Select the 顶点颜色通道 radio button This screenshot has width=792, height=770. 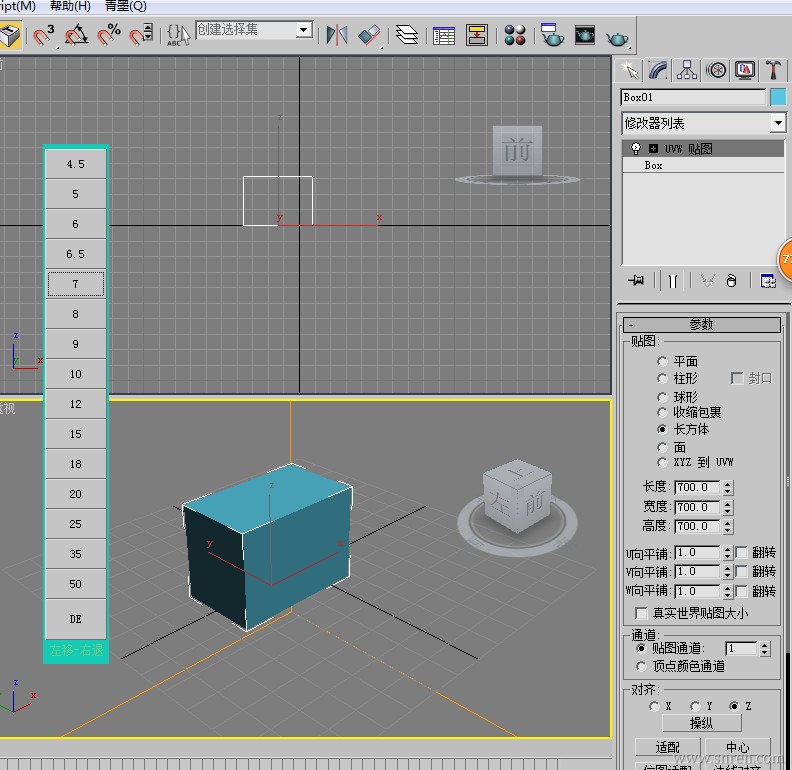point(641,666)
